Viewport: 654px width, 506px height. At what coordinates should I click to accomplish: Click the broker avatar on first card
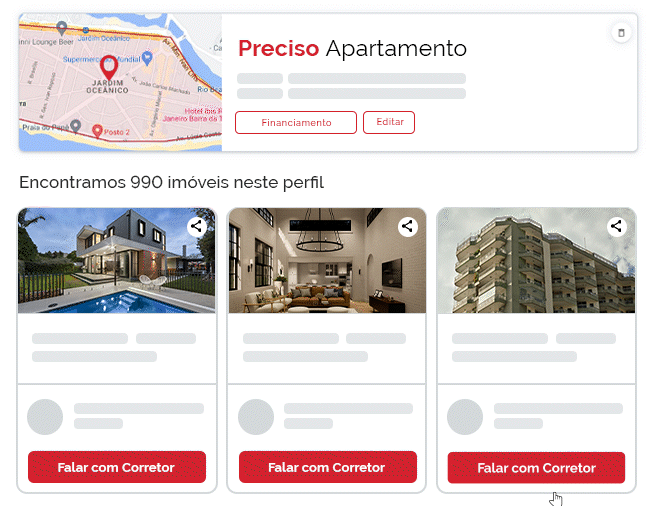click(45, 417)
